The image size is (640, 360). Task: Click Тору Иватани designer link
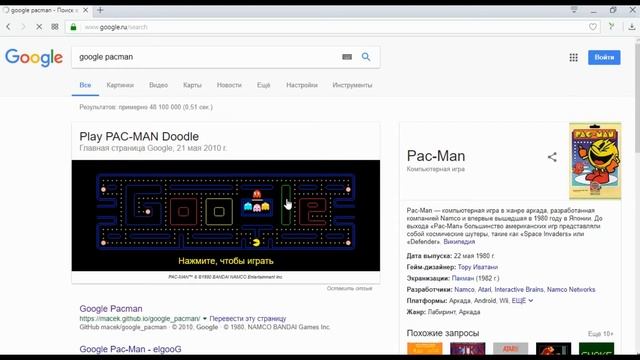(x=478, y=267)
